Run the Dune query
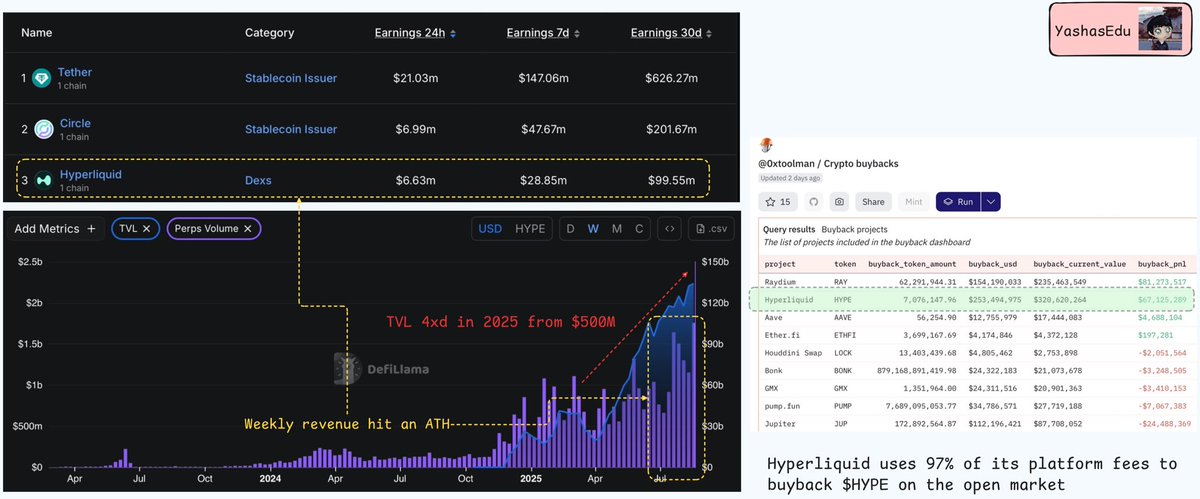This screenshot has width=1200, height=499. [x=958, y=201]
